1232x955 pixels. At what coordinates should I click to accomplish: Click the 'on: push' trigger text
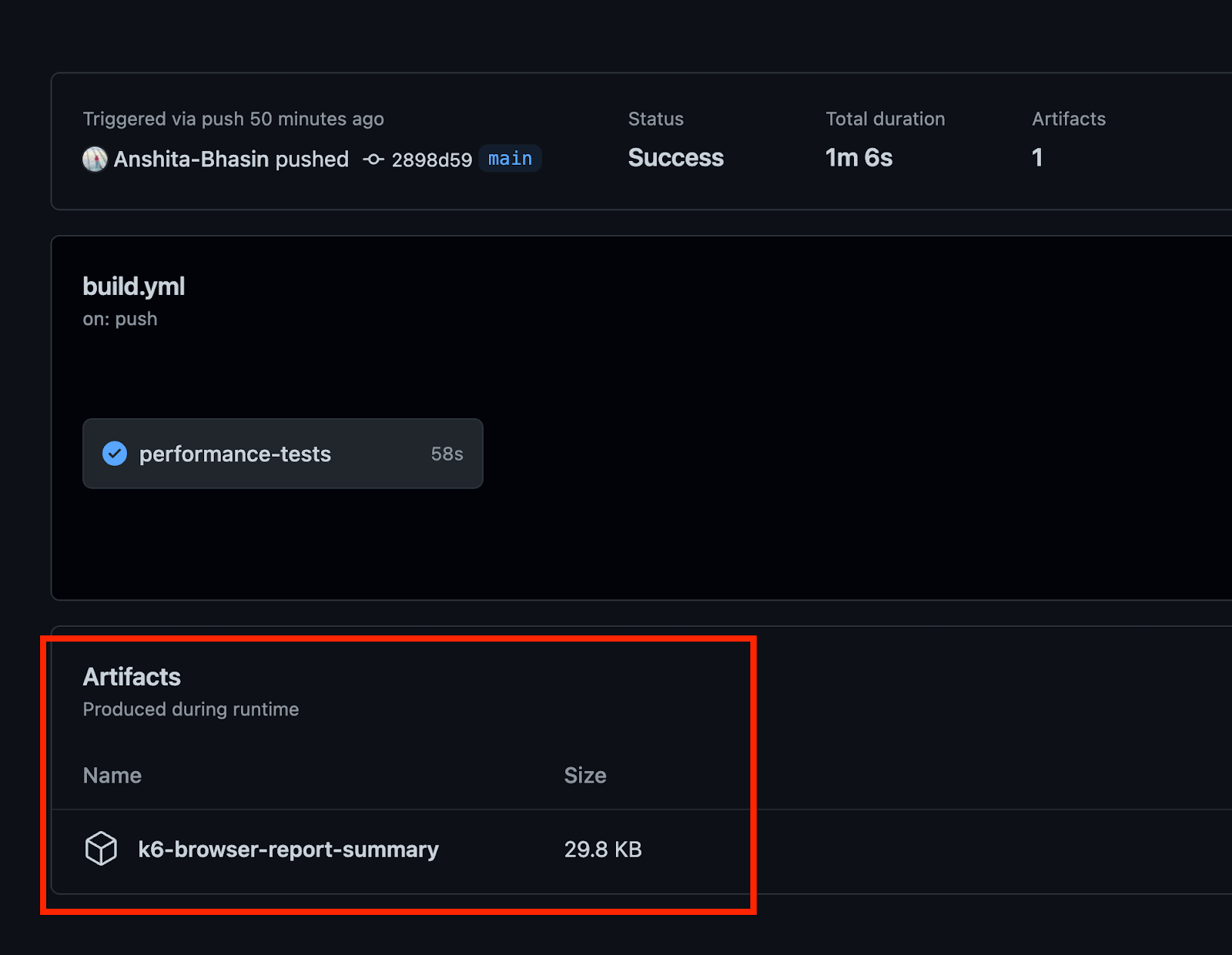pos(120,319)
